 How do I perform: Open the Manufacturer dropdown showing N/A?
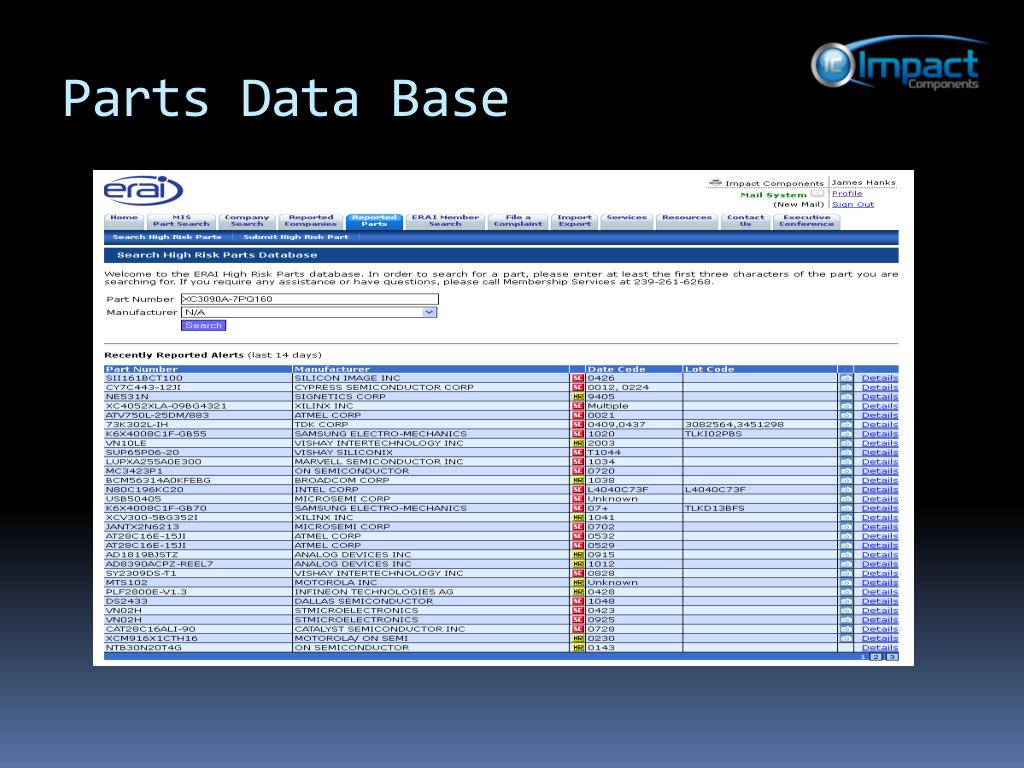pyautogui.click(x=309, y=312)
